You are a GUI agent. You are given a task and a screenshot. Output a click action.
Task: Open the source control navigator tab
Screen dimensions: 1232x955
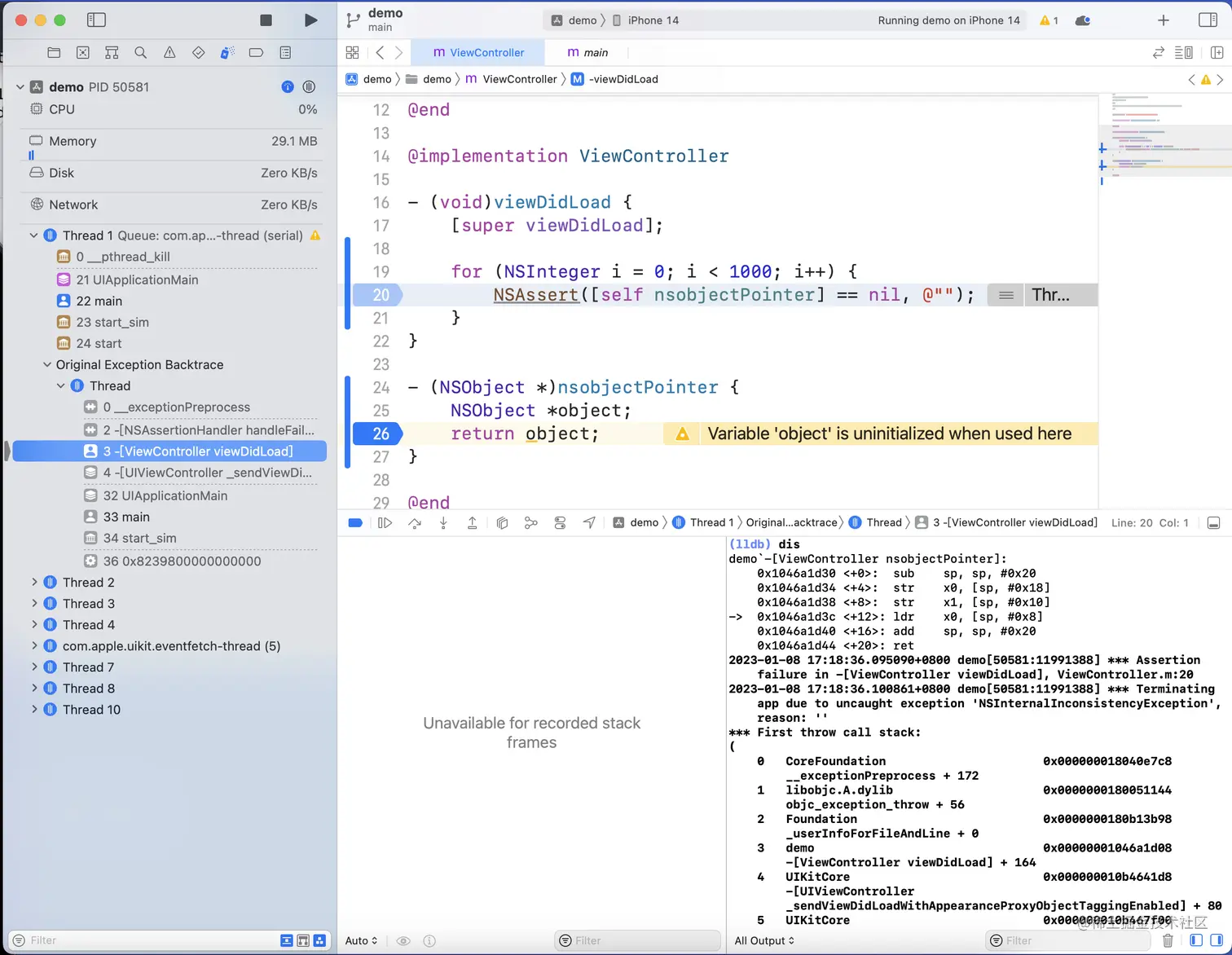coord(83,52)
